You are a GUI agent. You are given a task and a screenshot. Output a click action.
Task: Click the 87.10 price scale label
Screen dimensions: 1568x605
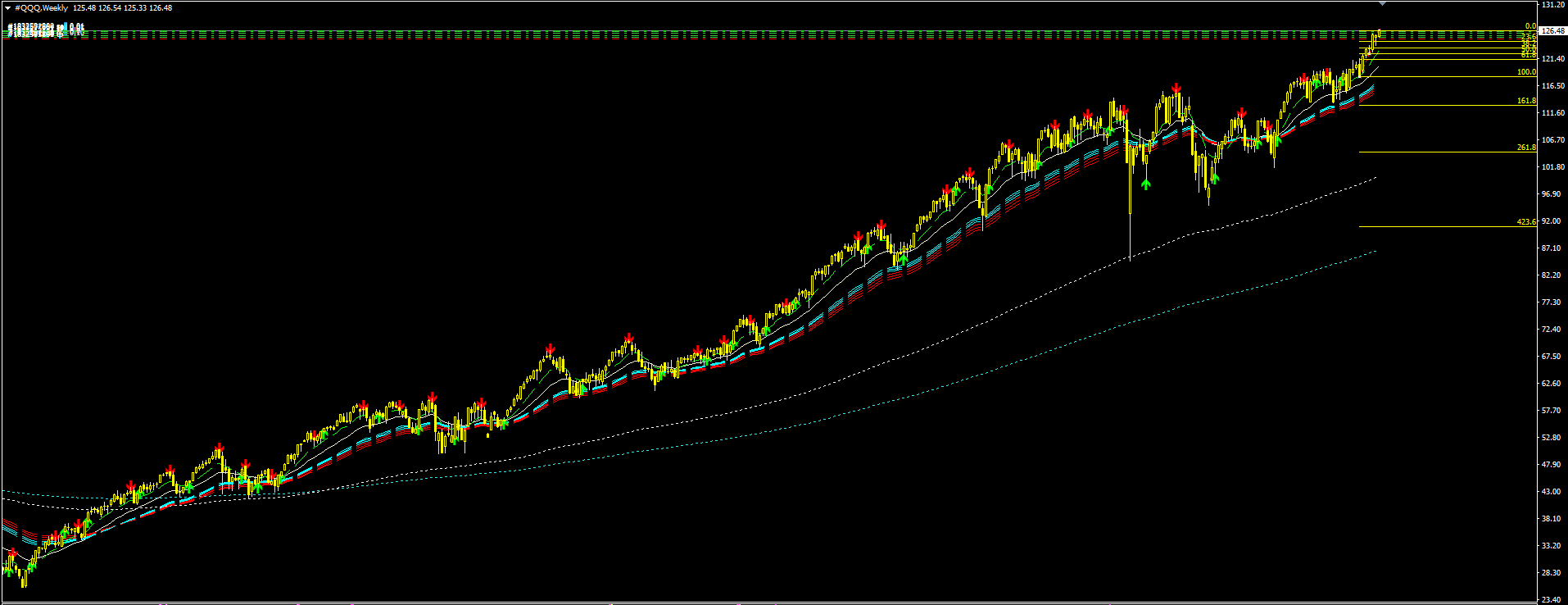1552,248
